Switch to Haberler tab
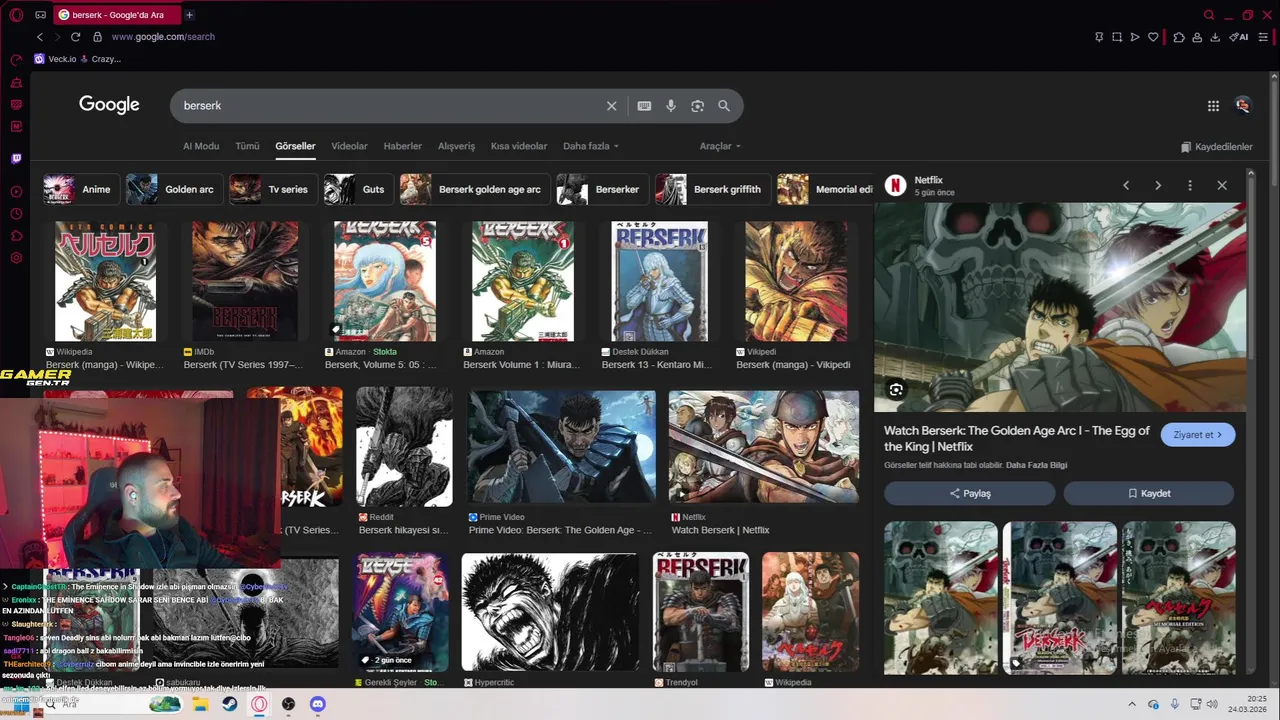1280x720 pixels. click(x=403, y=146)
